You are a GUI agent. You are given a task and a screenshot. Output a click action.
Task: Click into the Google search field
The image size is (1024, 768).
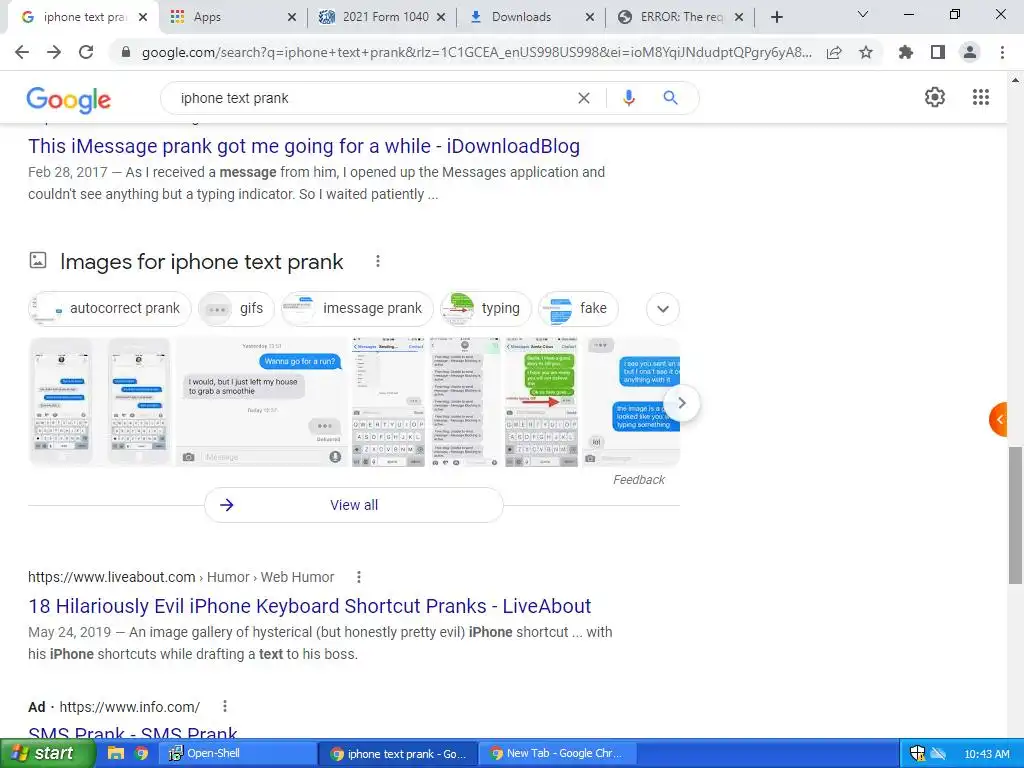372,98
